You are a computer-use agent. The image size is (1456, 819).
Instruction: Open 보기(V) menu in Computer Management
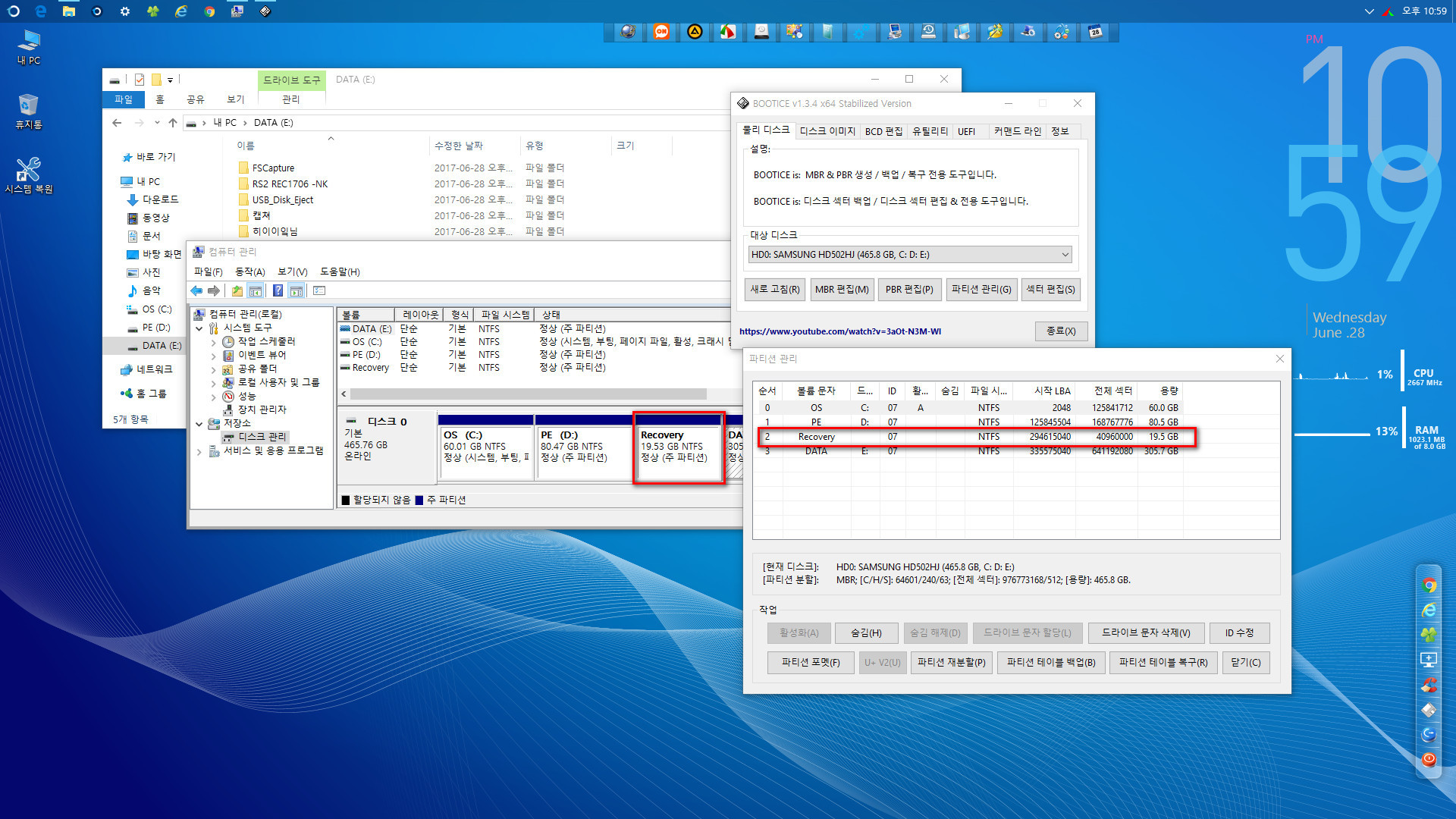coord(292,271)
